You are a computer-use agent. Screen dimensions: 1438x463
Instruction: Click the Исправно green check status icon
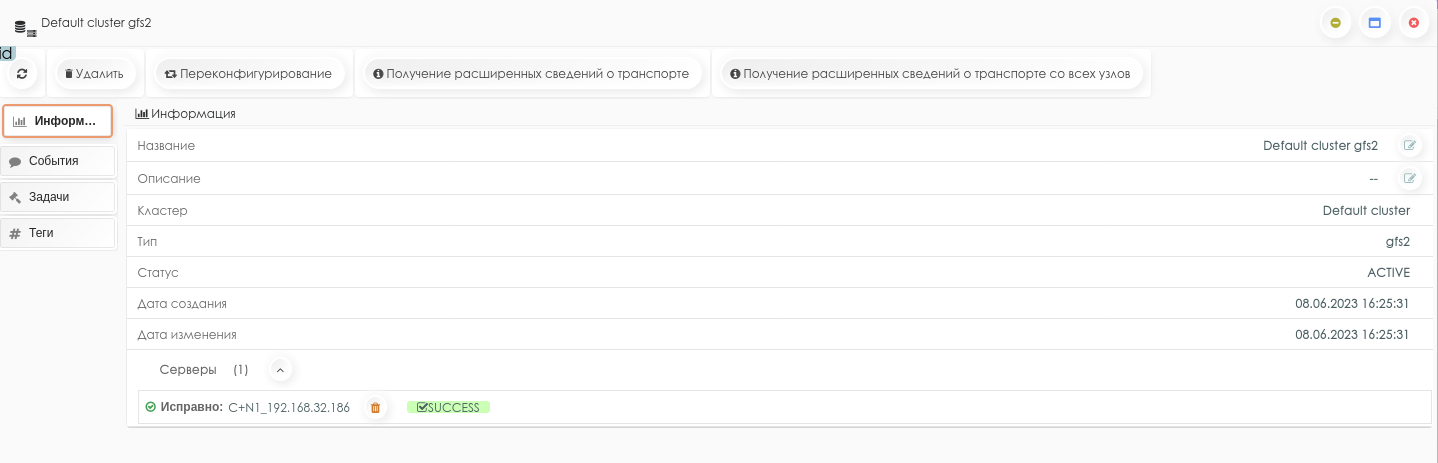coord(151,407)
